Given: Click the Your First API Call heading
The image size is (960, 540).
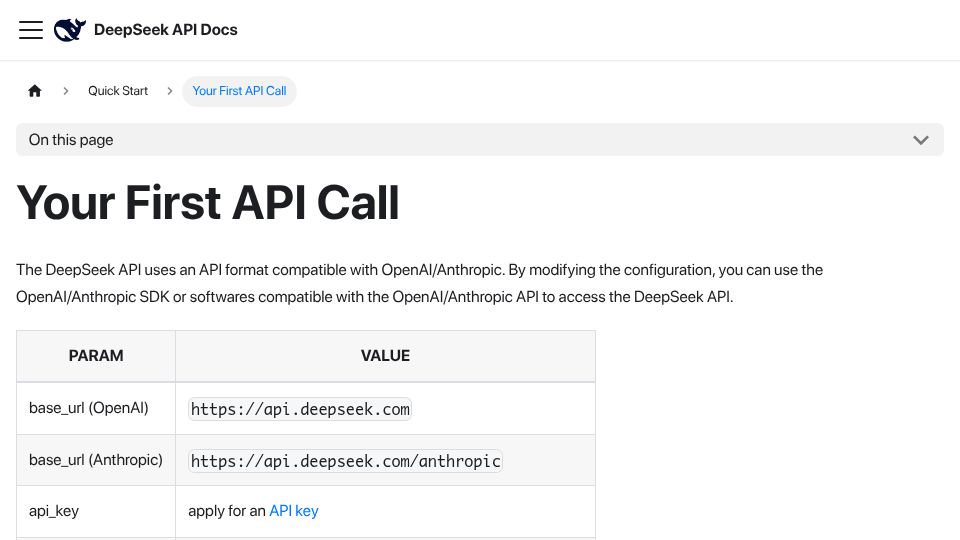Looking at the screenshot, I should tap(208, 203).
